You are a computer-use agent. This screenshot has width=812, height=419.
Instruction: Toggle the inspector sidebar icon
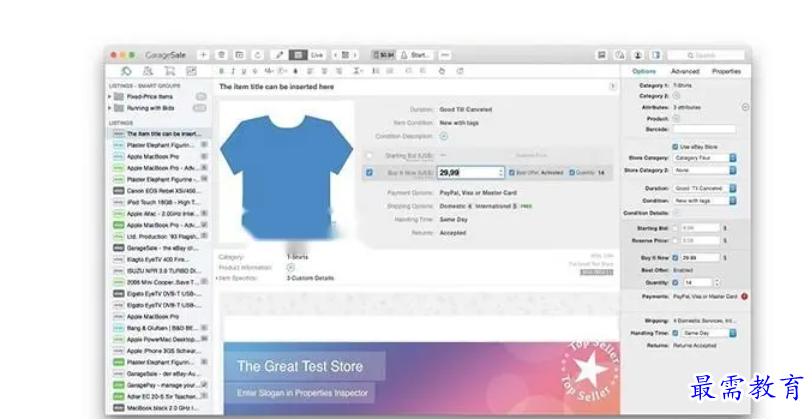pos(656,55)
